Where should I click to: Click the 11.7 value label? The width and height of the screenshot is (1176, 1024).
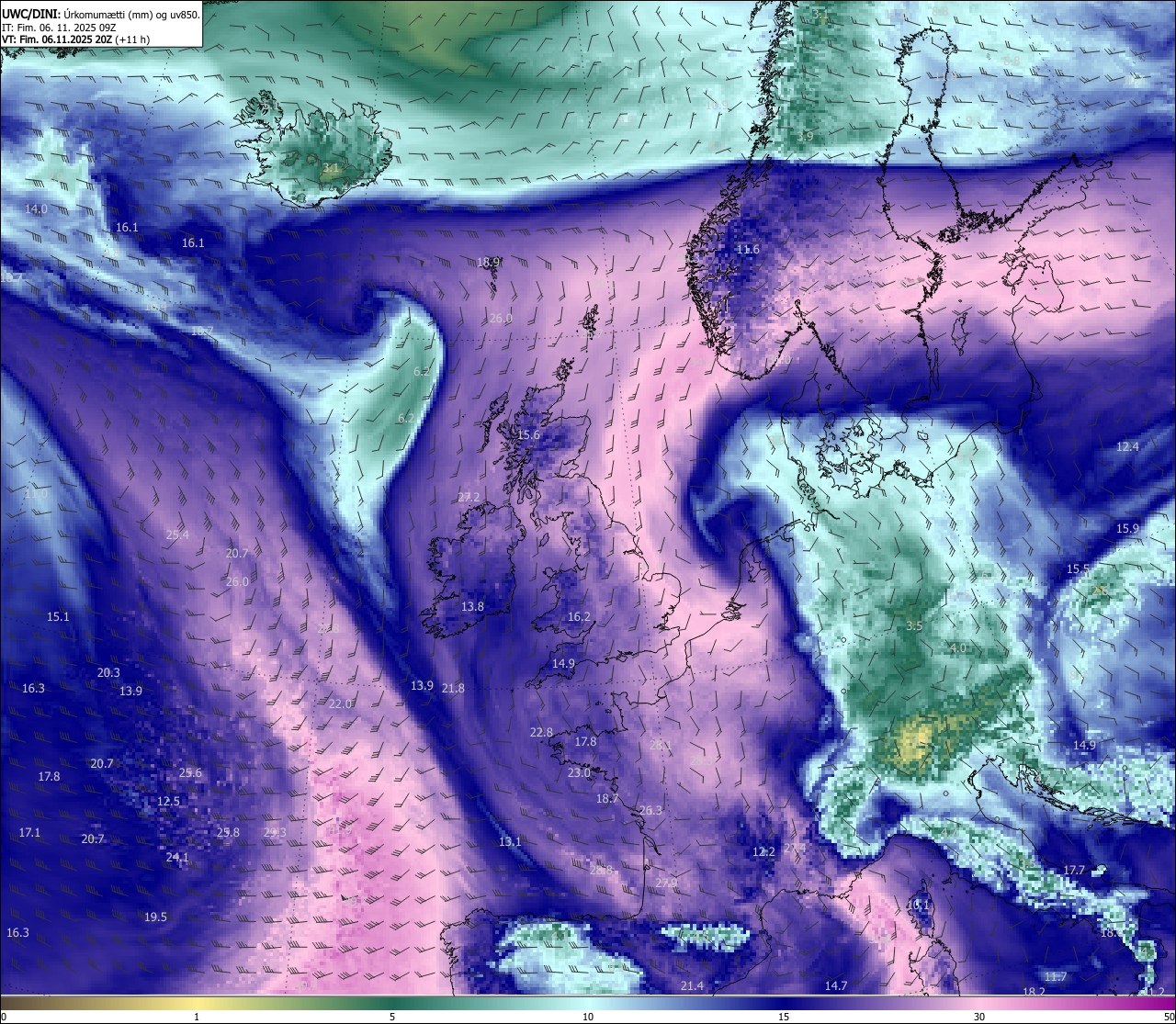click(1056, 977)
